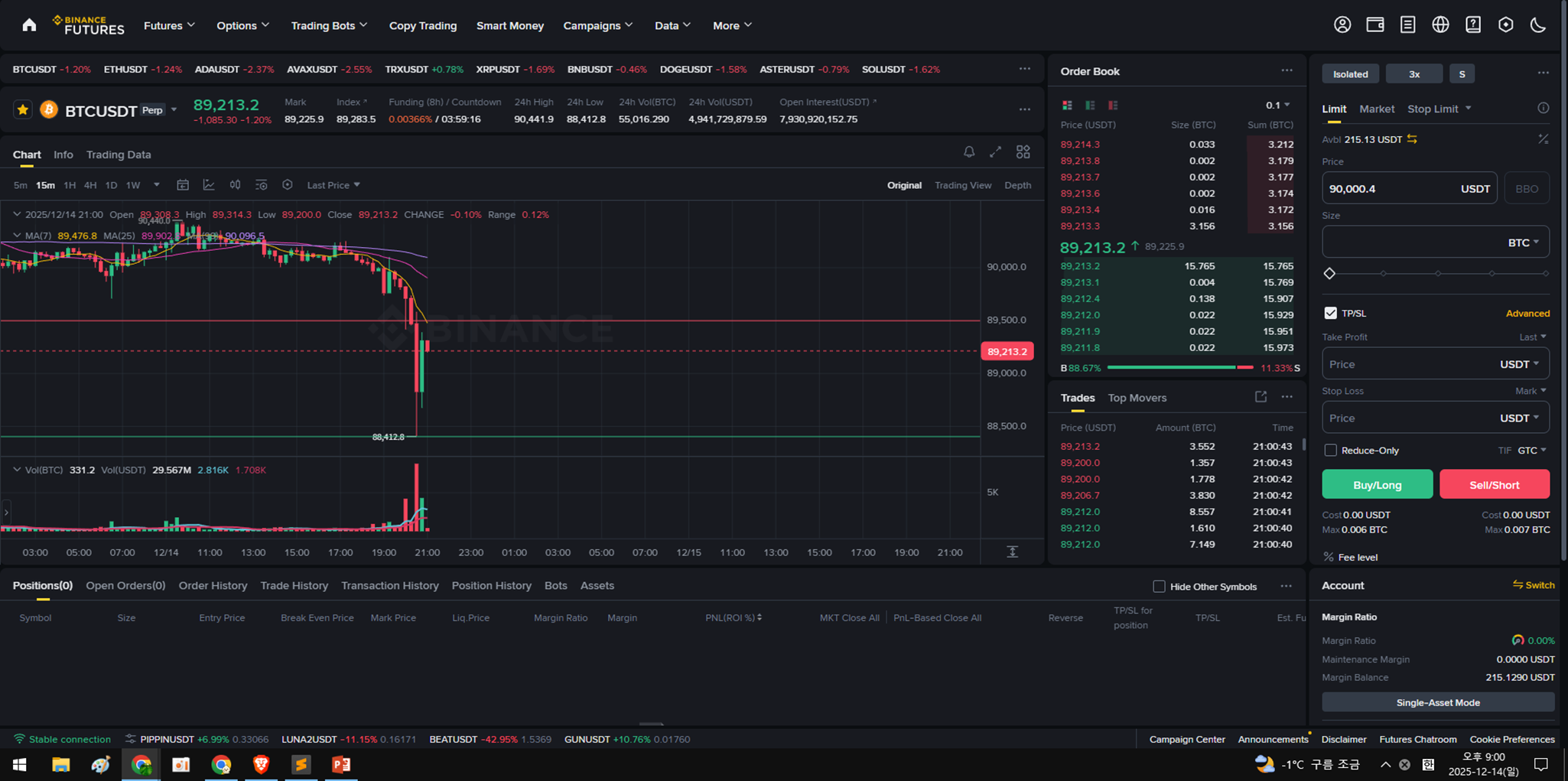The height and width of the screenshot is (781, 1568).
Task: Click the limit Price input field
Action: tap(1410, 188)
